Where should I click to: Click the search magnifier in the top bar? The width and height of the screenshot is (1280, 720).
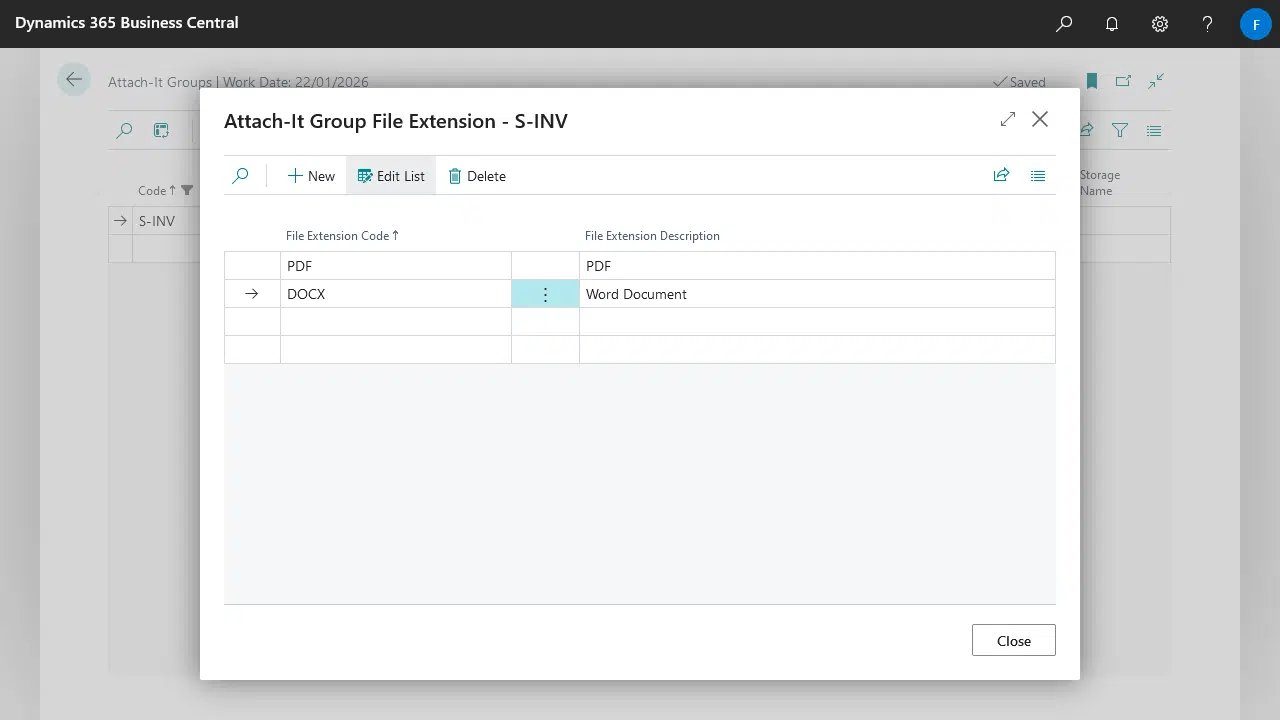tap(1064, 24)
